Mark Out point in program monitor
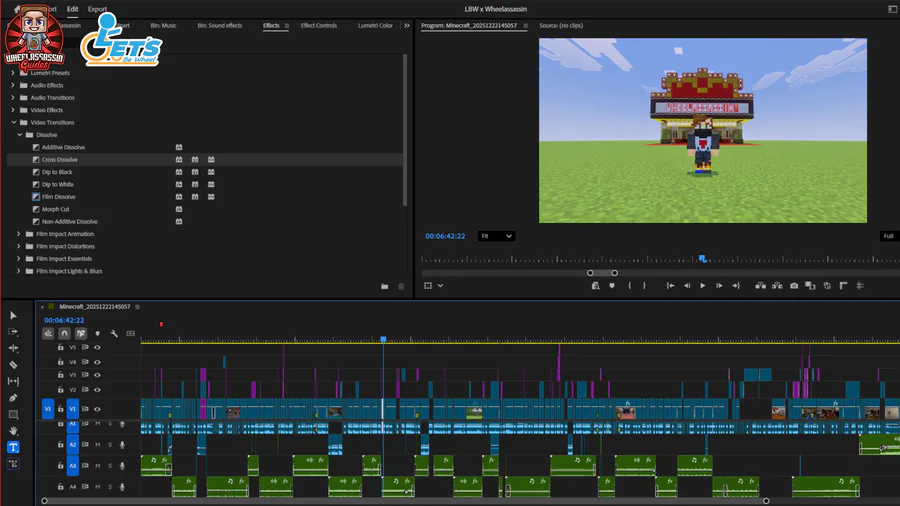The height and width of the screenshot is (506, 900). point(644,286)
